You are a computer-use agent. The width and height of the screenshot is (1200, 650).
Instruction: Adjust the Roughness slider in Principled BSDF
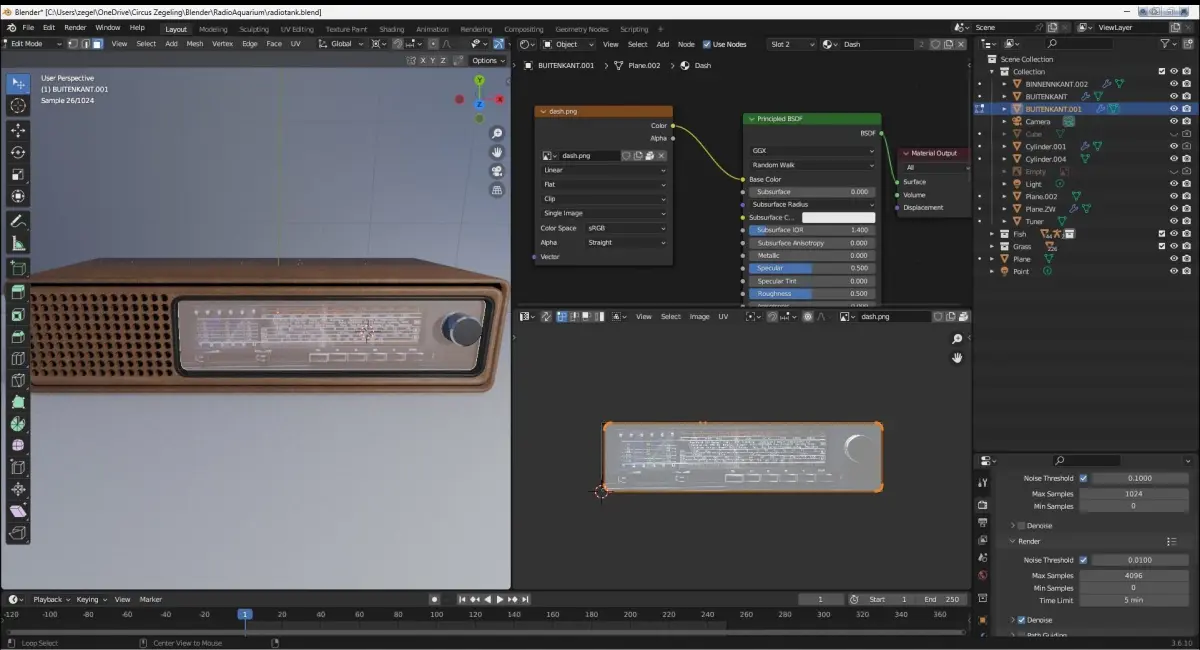tap(812, 294)
